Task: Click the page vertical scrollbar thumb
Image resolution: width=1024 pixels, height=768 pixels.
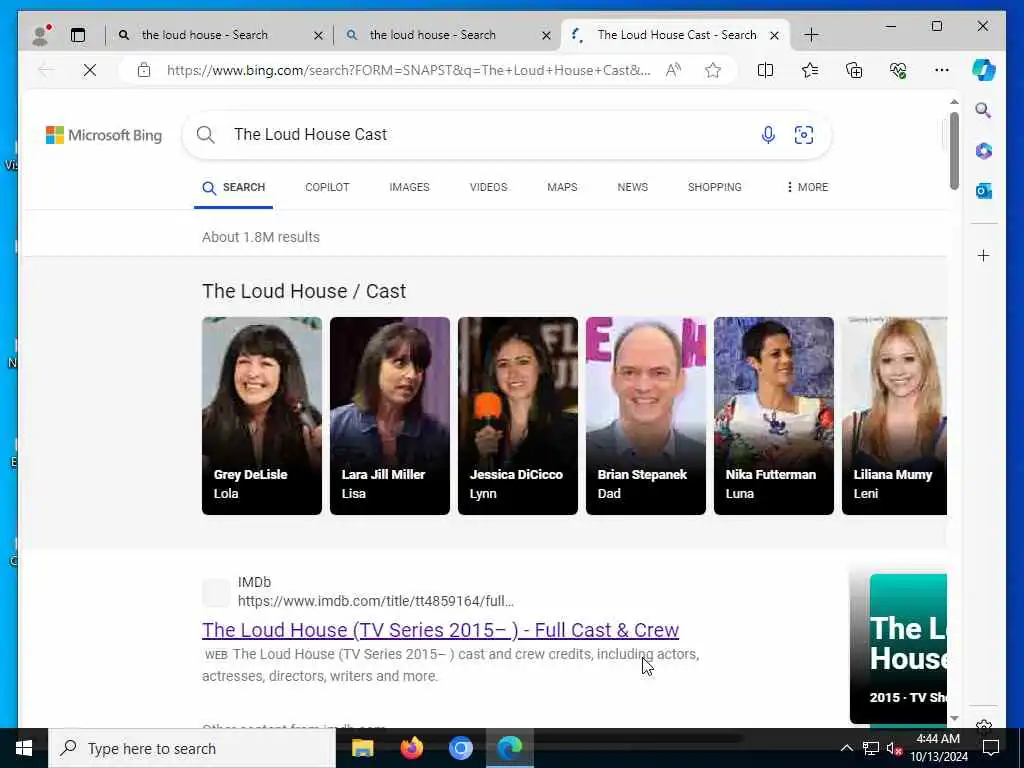Action: [x=954, y=150]
